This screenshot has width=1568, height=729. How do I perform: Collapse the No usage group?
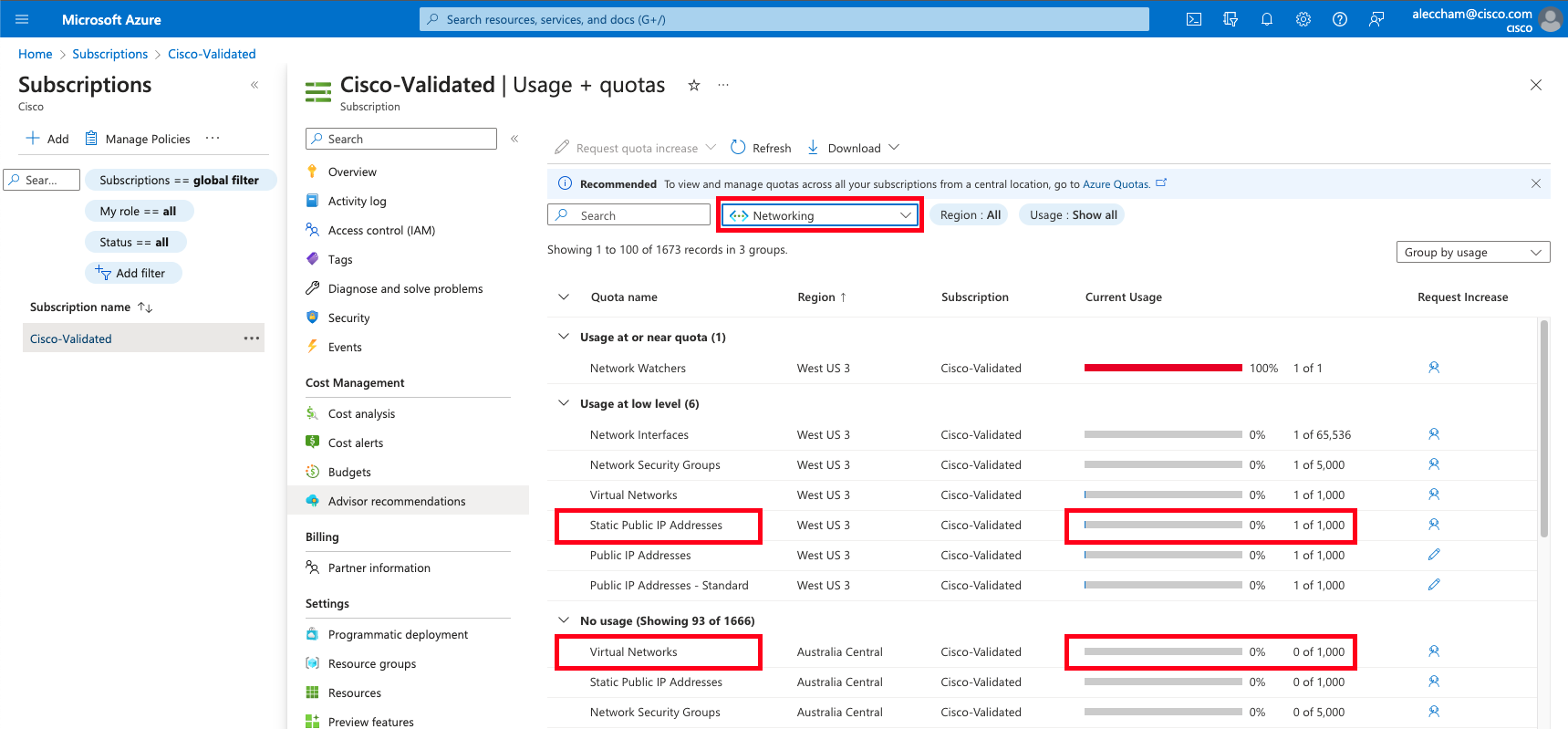tap(564, 620)
